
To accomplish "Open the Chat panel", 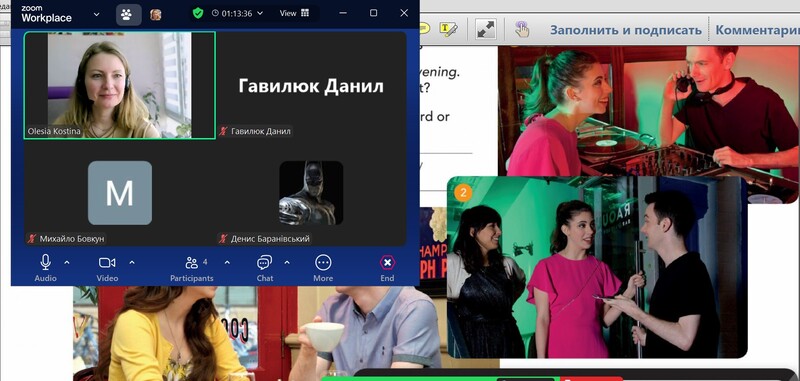I will click(x=264, y=268).
